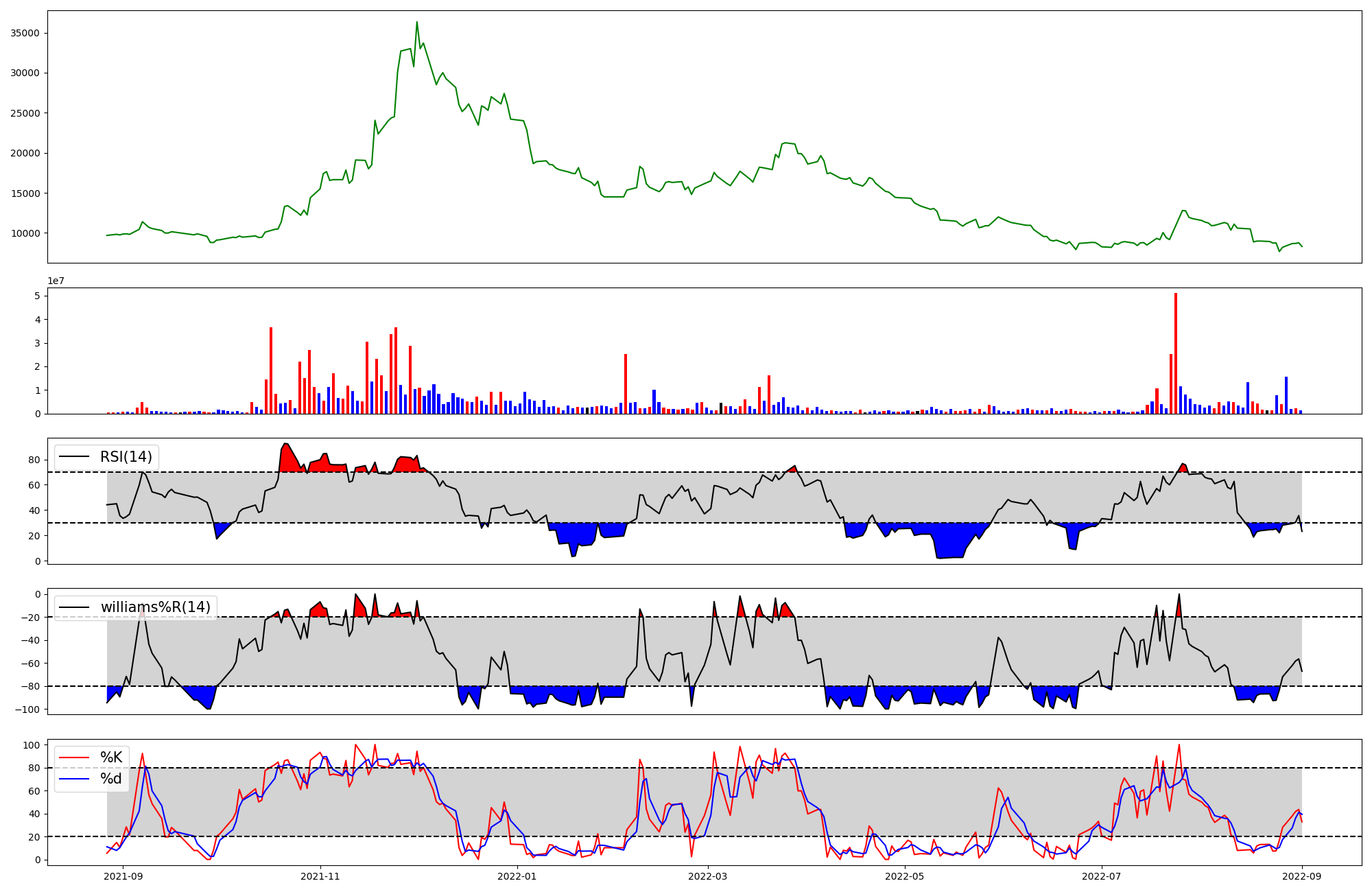The width and height of the screenshot is (1372, 892).
Task: Click the 2022-03 date tick label
Action: [x=707, y=876]
